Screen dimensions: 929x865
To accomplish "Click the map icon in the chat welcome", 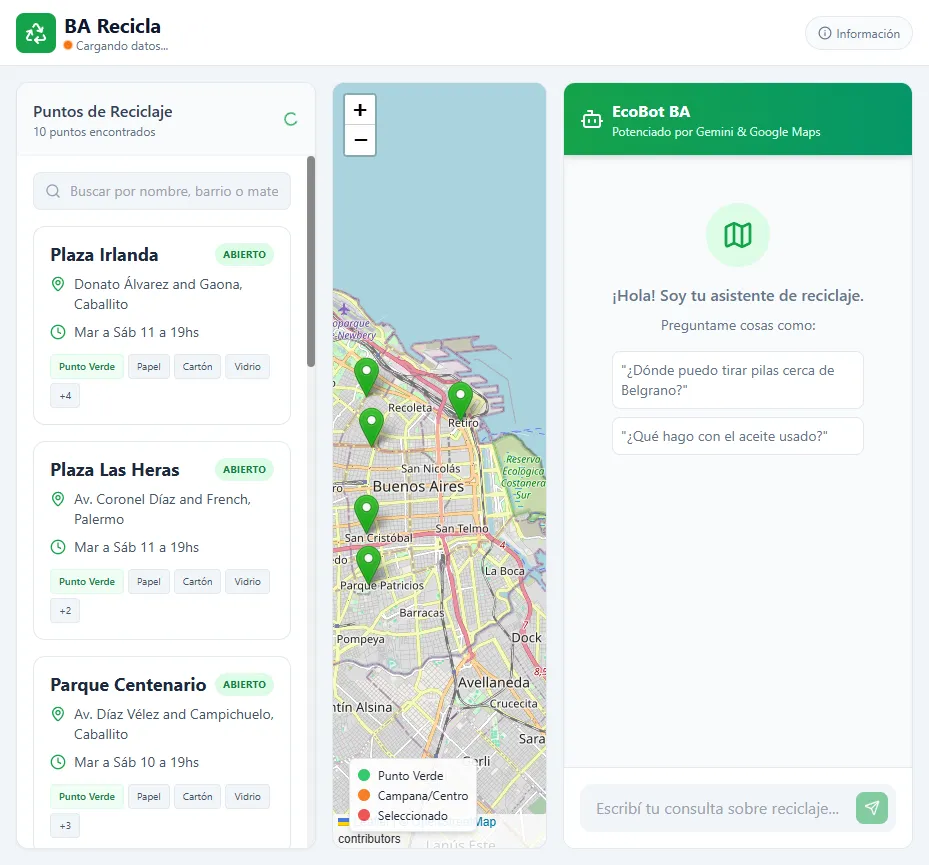I will point(738,235).
